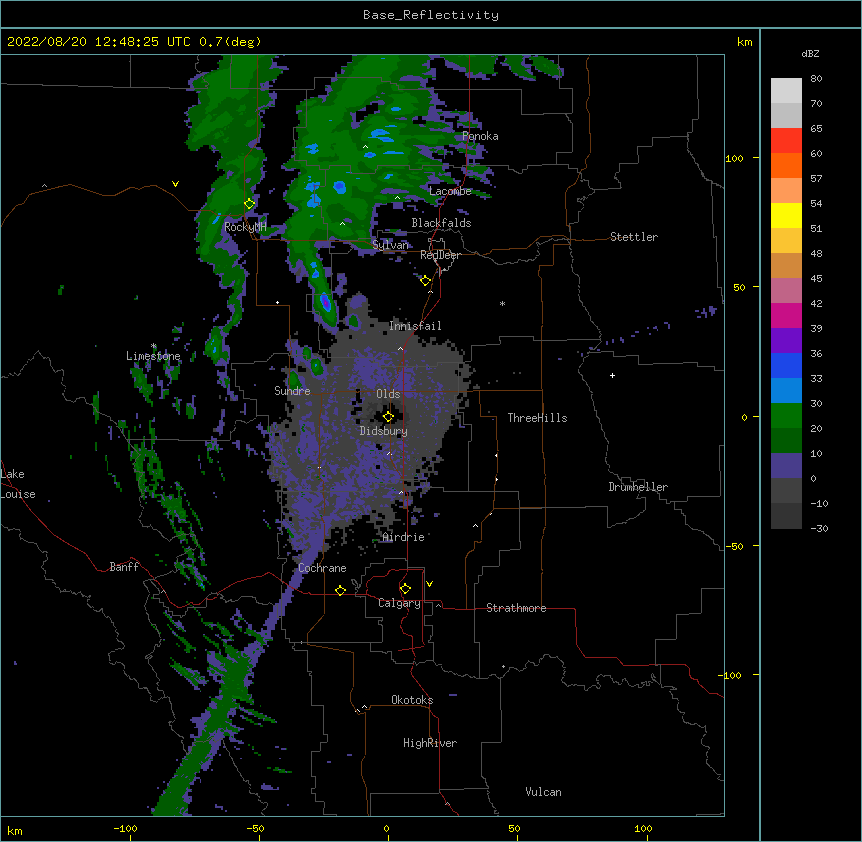Click the RedDeer city label
This screenshot has width=862, height=842.
click(440, 255)
